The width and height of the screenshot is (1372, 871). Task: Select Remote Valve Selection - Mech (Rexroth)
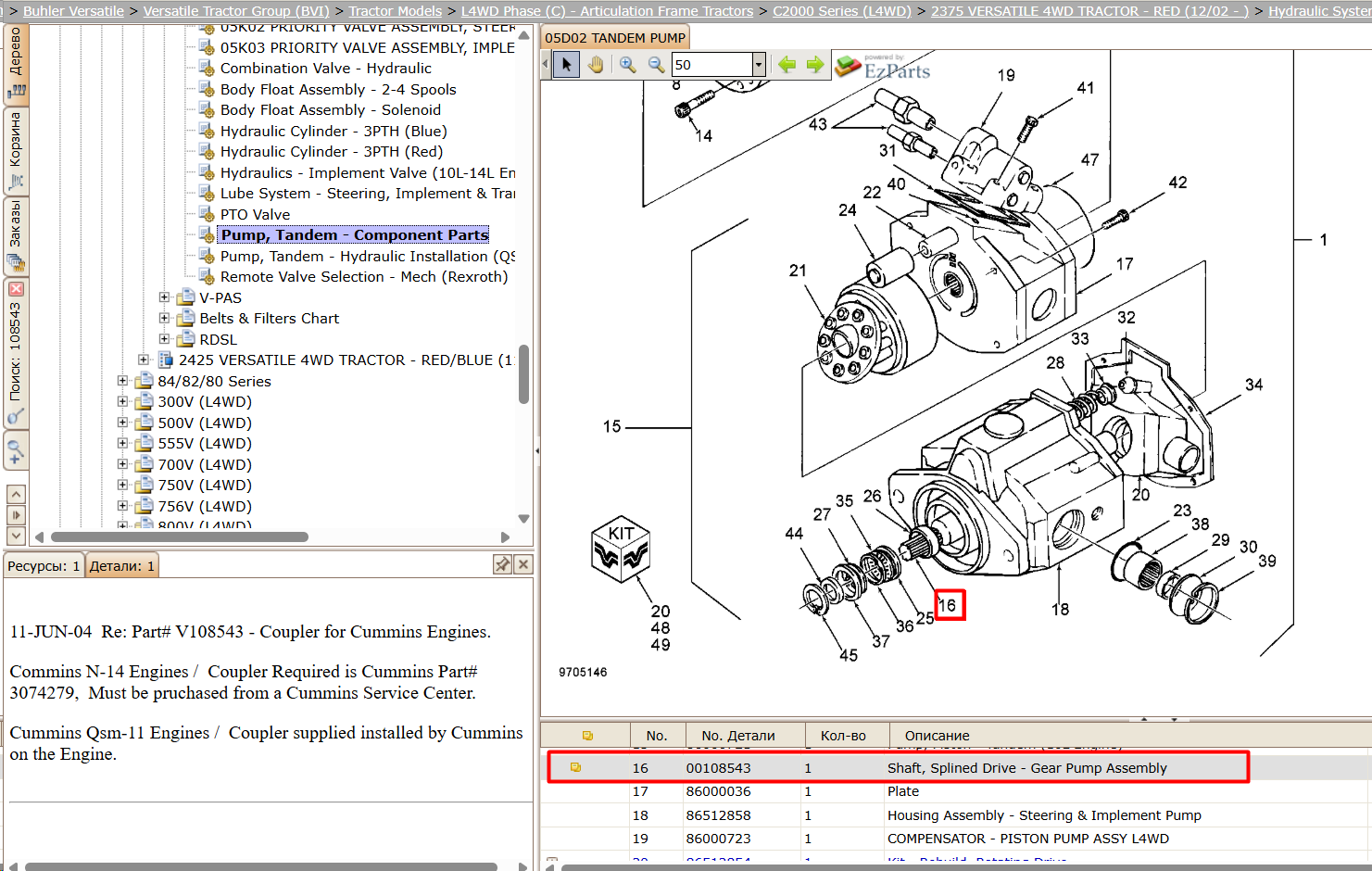pos(364,277)
